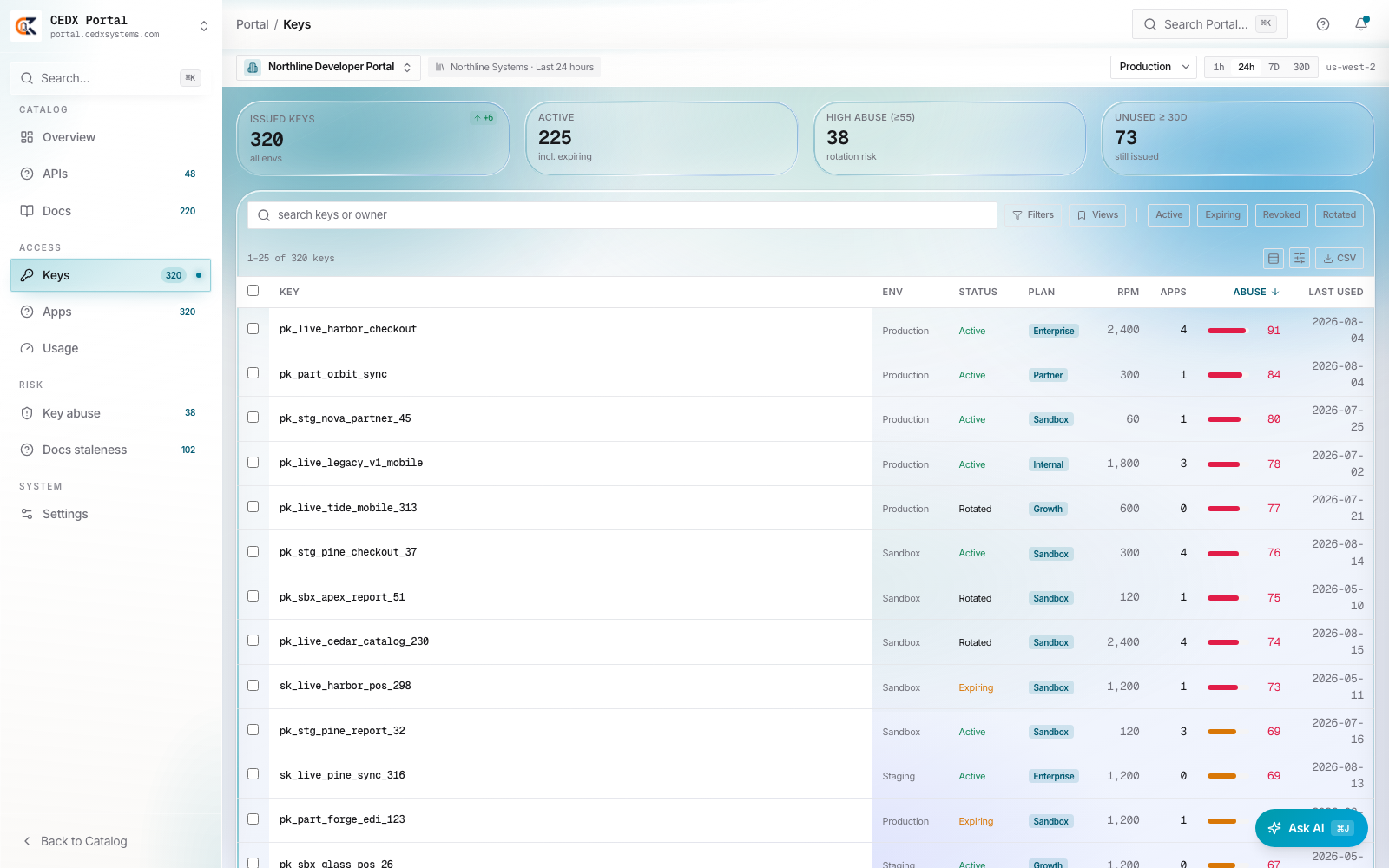Click the sidebar search magnifier icon
Image resolution: width=1389 pixels, height=868 pixels.
[28, 78]
